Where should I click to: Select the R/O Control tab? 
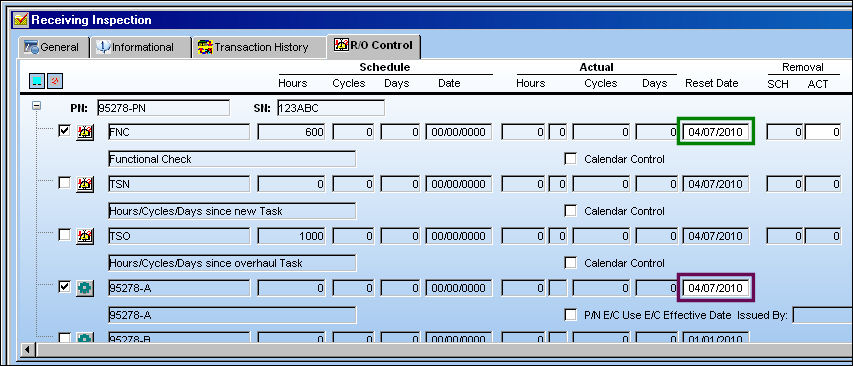(373, 46)
